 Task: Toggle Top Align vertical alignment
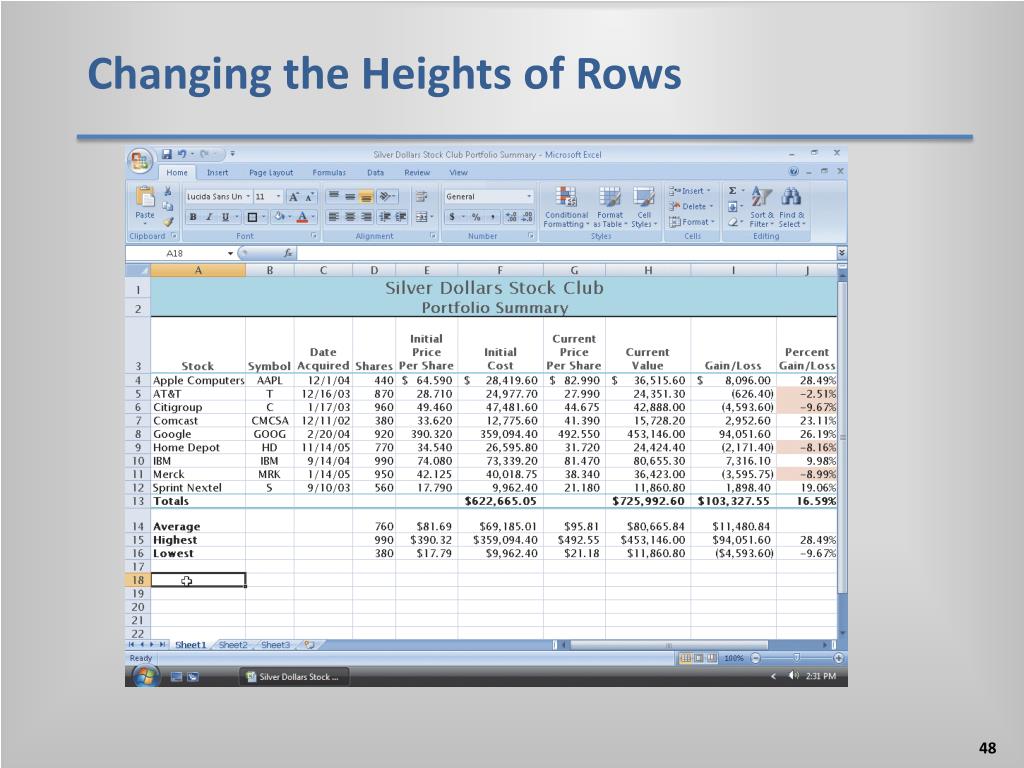pos(334,197)
